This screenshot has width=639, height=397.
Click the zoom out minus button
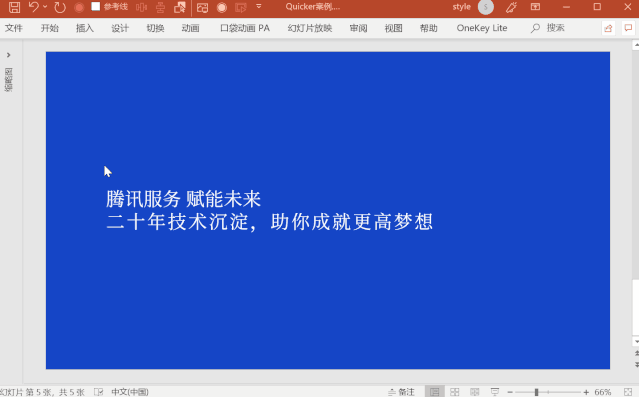coord(510,392)
